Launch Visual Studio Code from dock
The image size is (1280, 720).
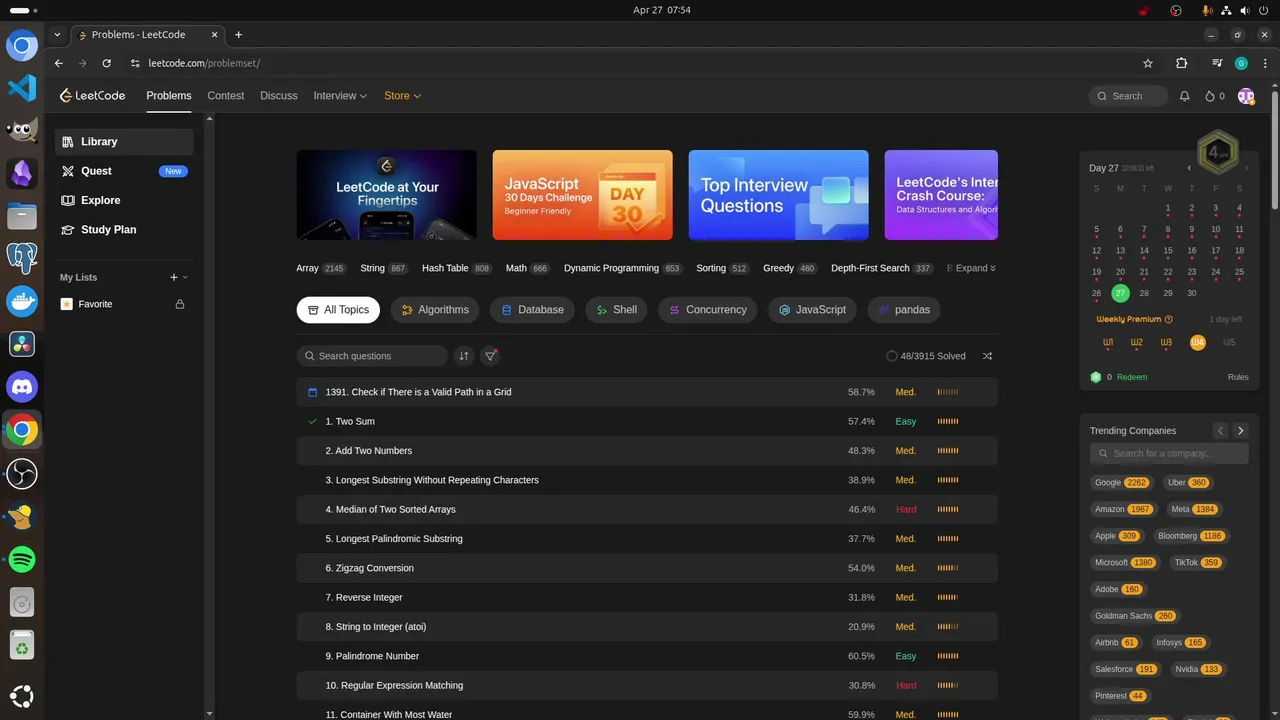point(22,88)
